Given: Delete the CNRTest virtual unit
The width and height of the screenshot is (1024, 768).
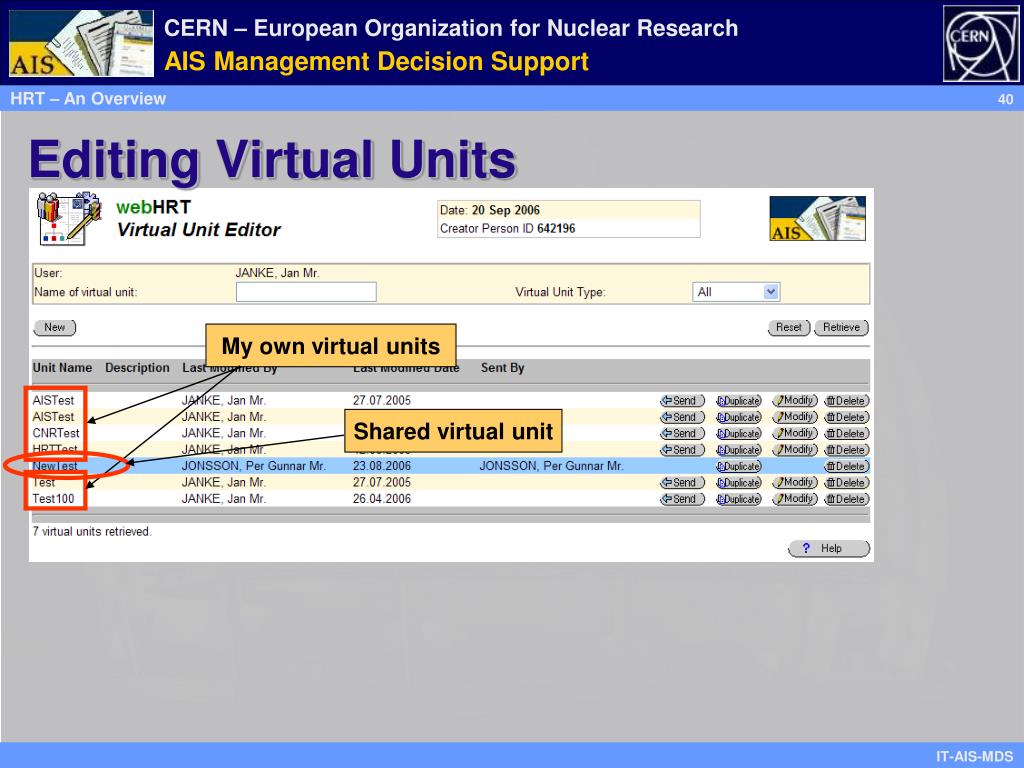Looking at the screenshot, I should pos(846,434).
